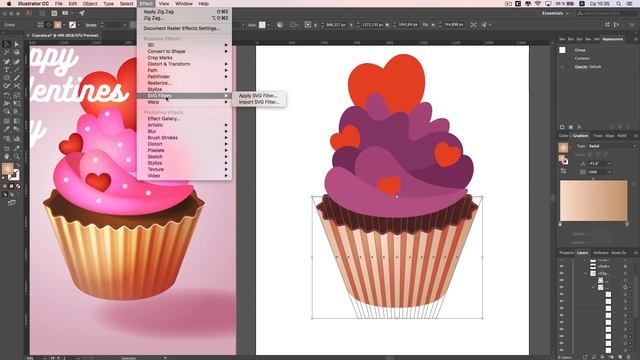Screen dimensions: 640x360
Task: Select the Gradient tool in toolbox
Action: pos(17,121)
